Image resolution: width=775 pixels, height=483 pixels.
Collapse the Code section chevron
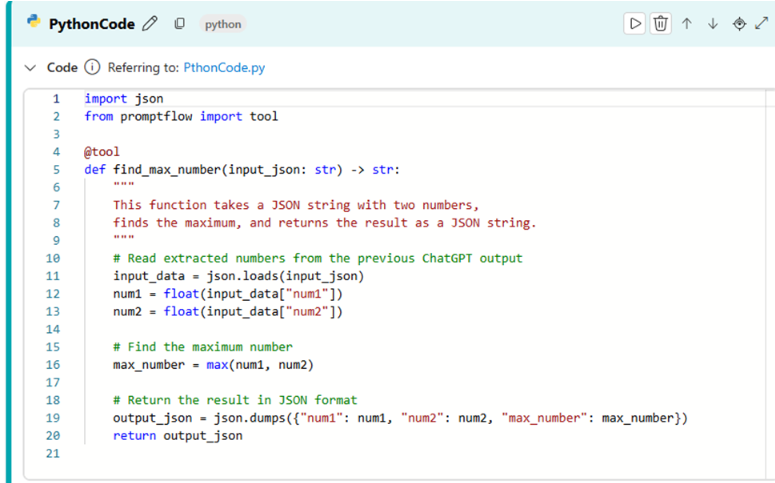click(31, 68)
